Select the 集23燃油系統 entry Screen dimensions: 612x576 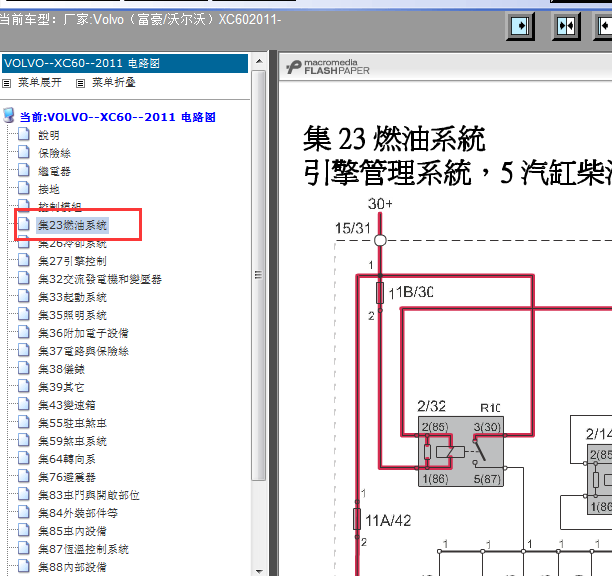tap(72, 225)
